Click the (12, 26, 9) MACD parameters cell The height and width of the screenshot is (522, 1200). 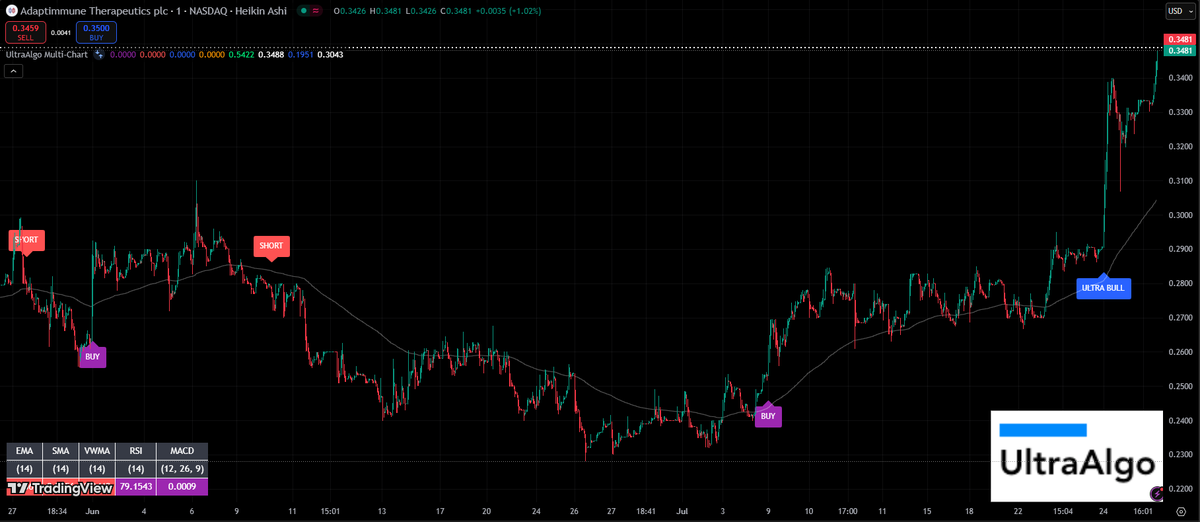[x=182, y=469]
